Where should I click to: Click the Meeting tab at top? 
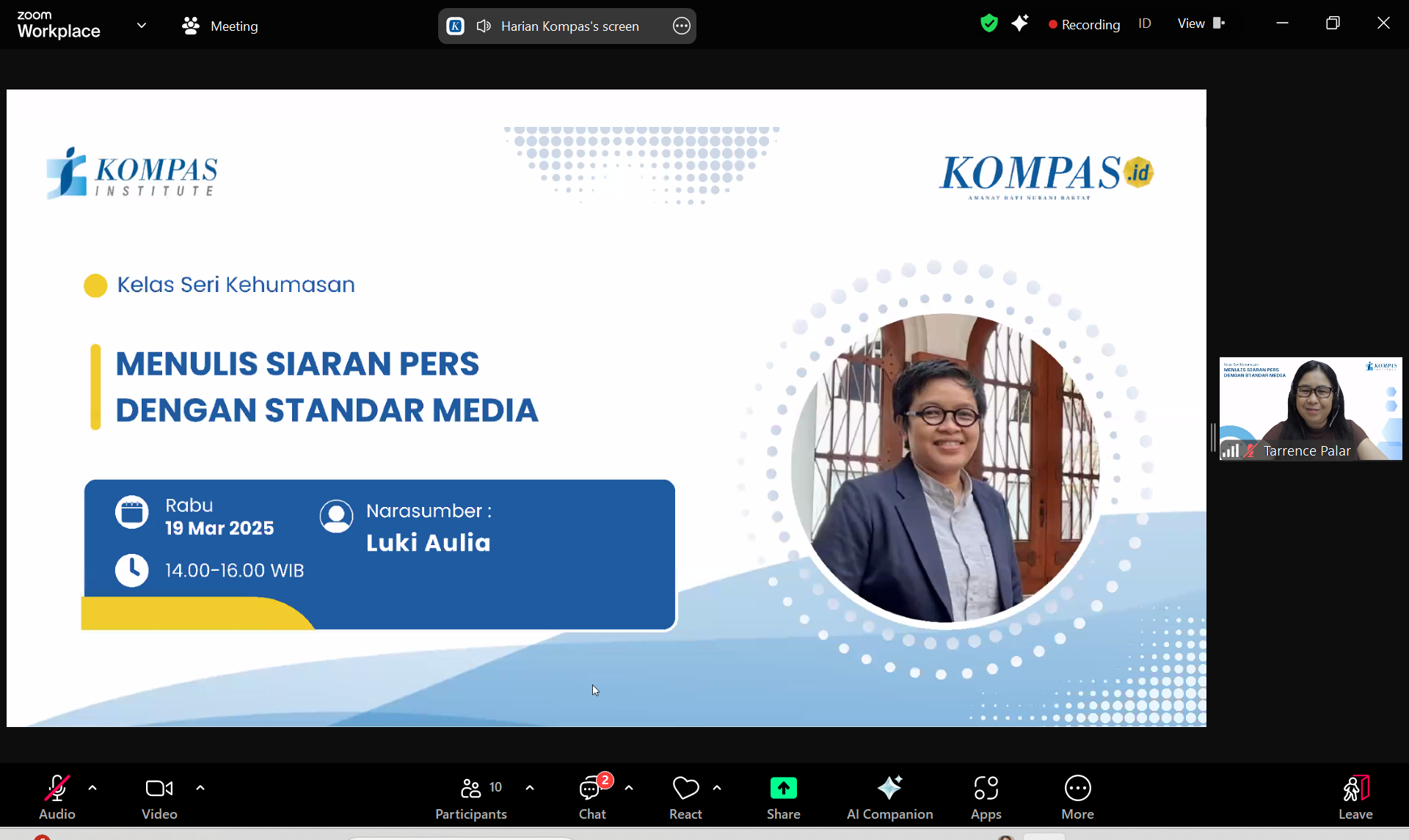click(x=220, y=26)
